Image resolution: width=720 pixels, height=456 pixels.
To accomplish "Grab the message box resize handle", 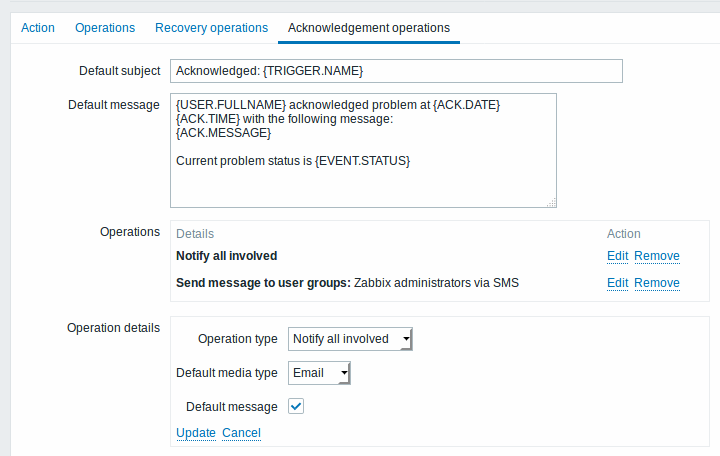I will (x=551, y=203).
